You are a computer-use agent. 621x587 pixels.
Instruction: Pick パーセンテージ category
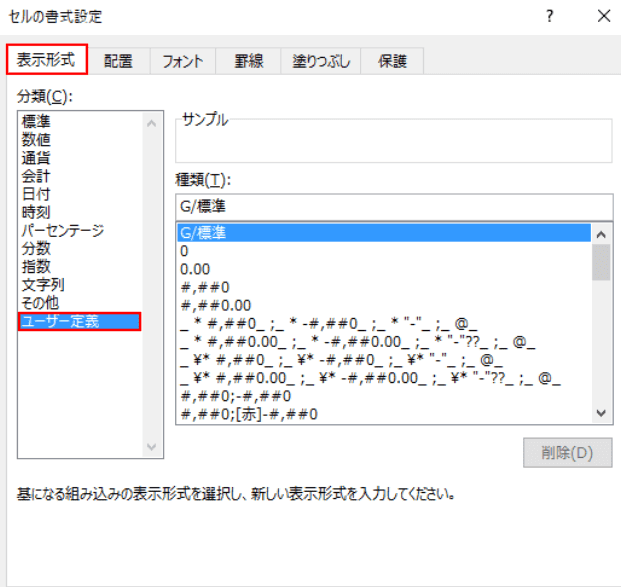(80, 231)
